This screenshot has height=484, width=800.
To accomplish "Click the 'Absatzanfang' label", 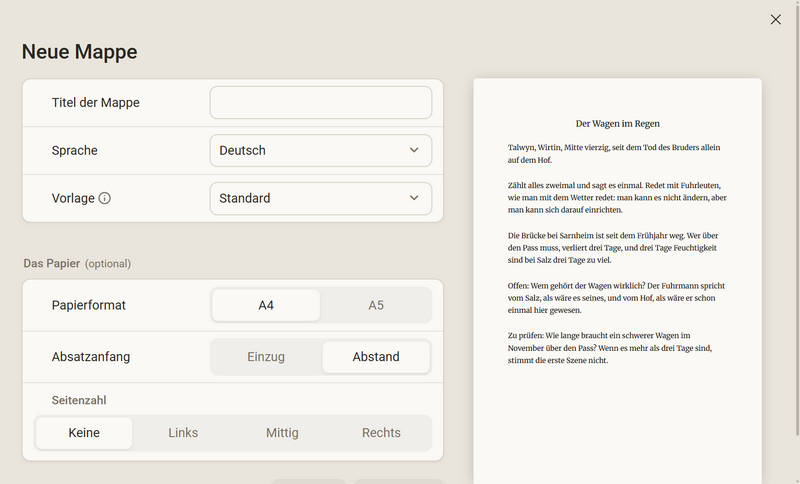I will tap(91, 357).
